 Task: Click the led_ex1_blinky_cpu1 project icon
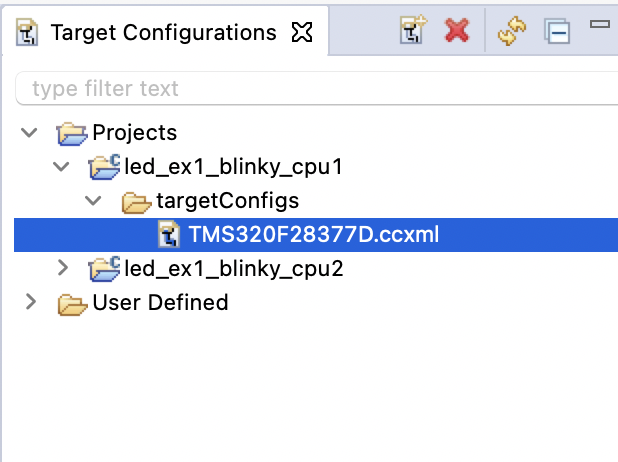[x=104, y=167]
